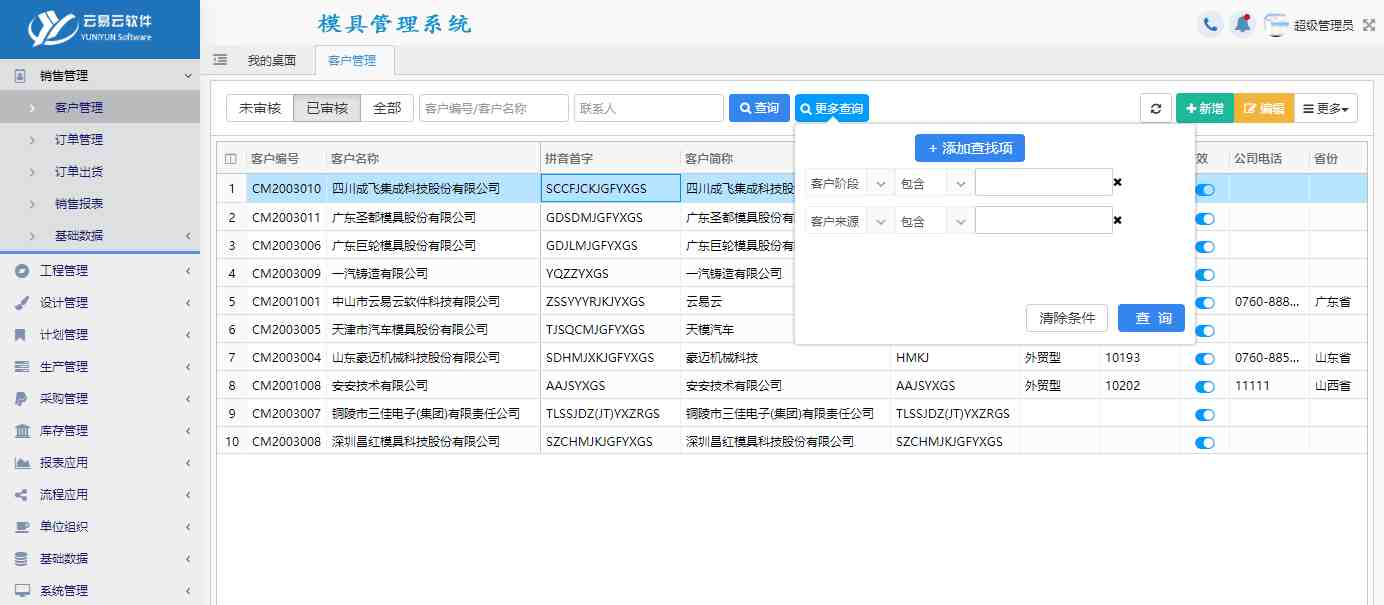Click the select-all icon in the table header

(231, 159)
